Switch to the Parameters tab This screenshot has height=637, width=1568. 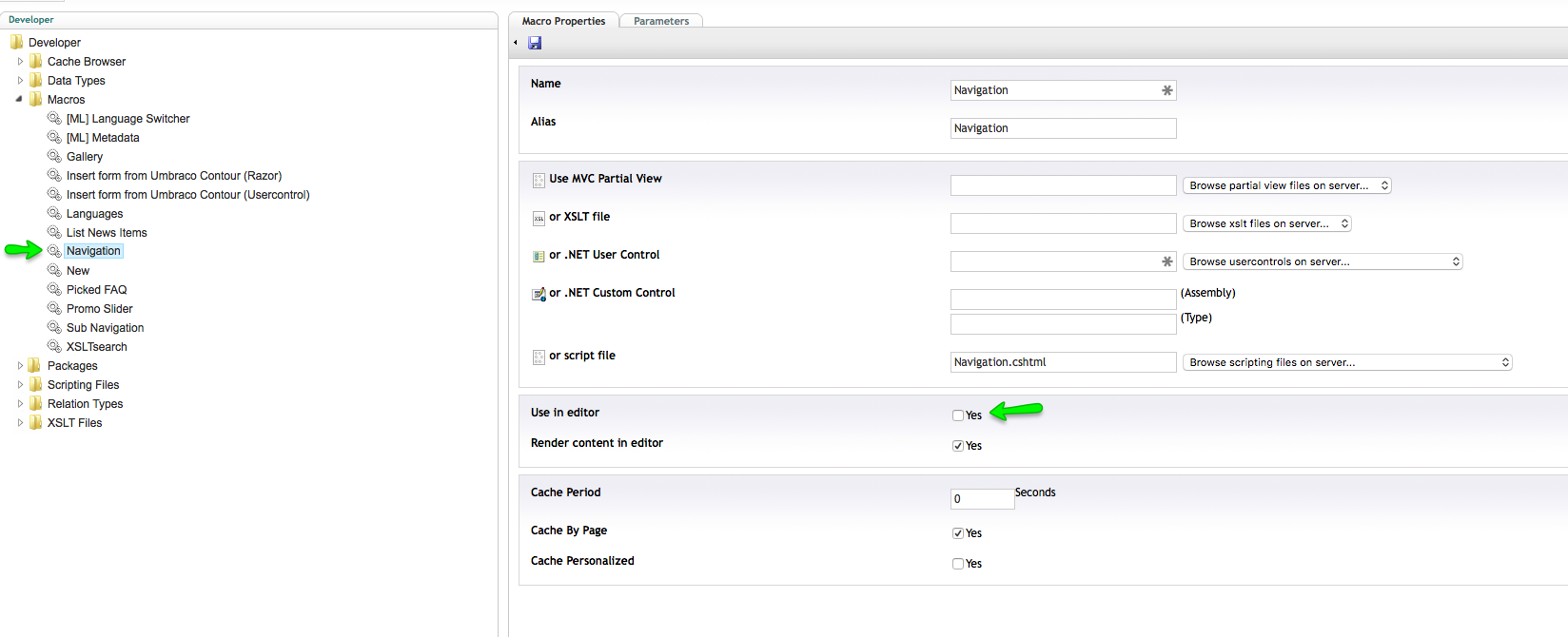tap(661, 21)
